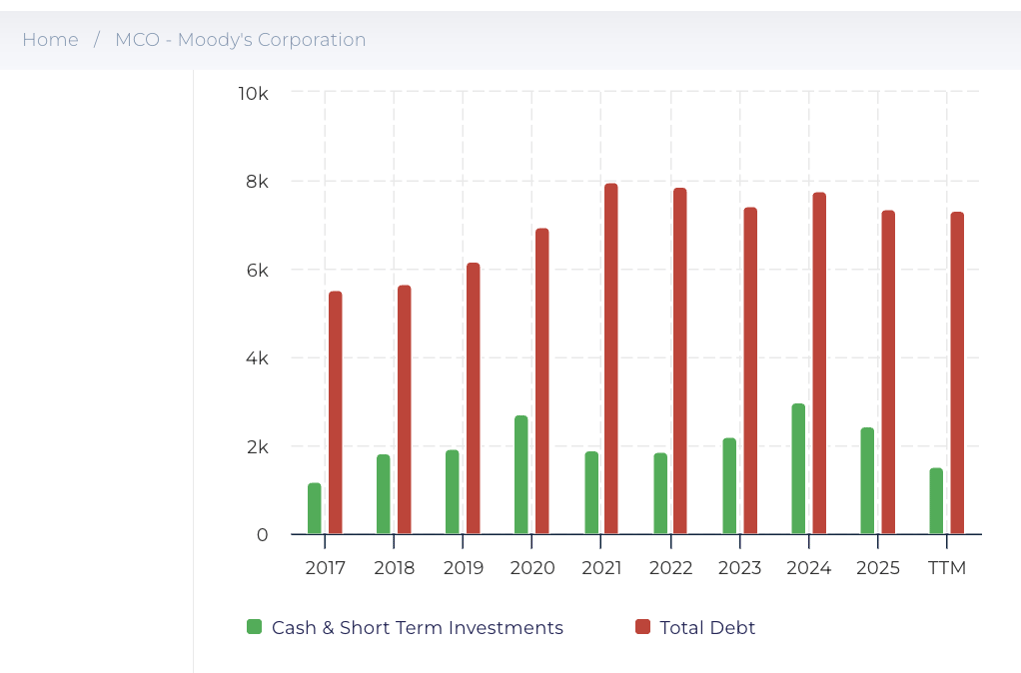Screen dimensions: 1021x673
Task: Click the red Total Debt legend swatch
Action: (x=643, y=627)
